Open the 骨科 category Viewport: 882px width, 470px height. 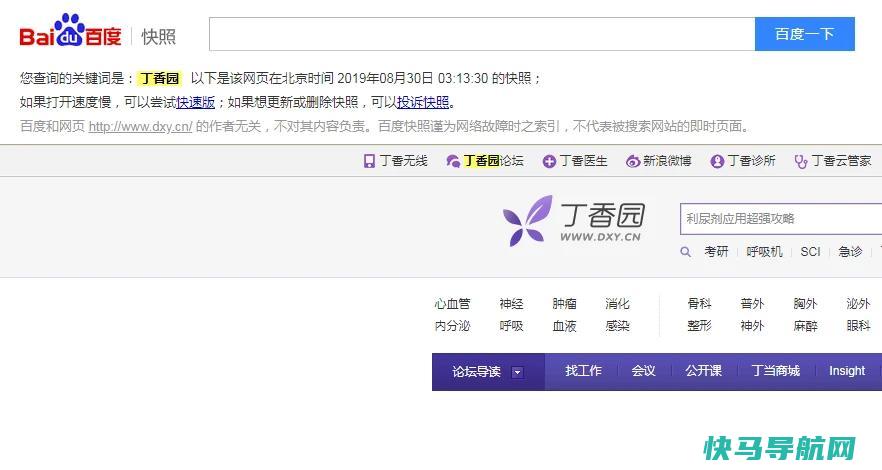click(x=699, y=304)
